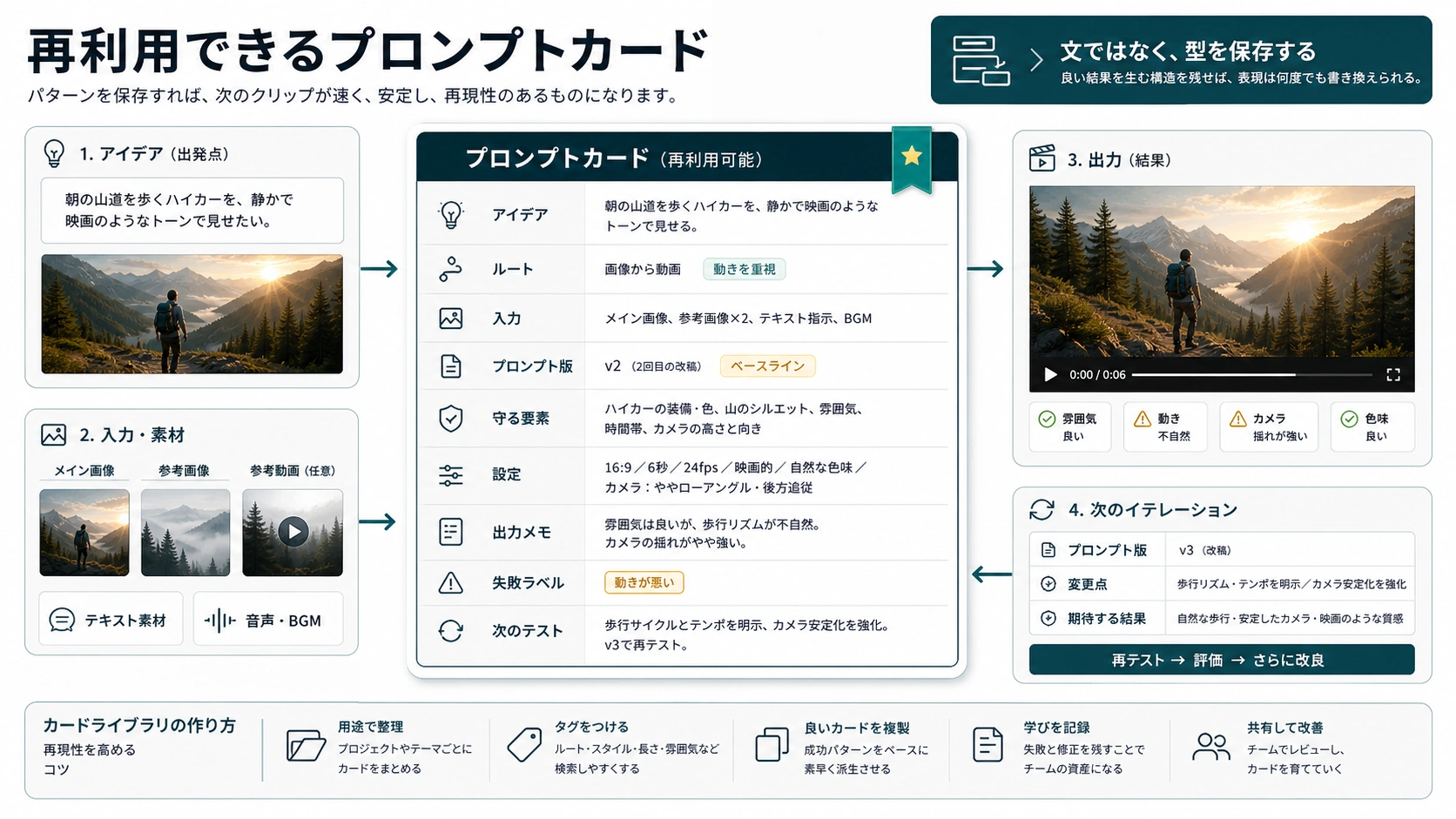Click the 色味 良い rating chip

pyautogui.click(x=1372, y=426)
